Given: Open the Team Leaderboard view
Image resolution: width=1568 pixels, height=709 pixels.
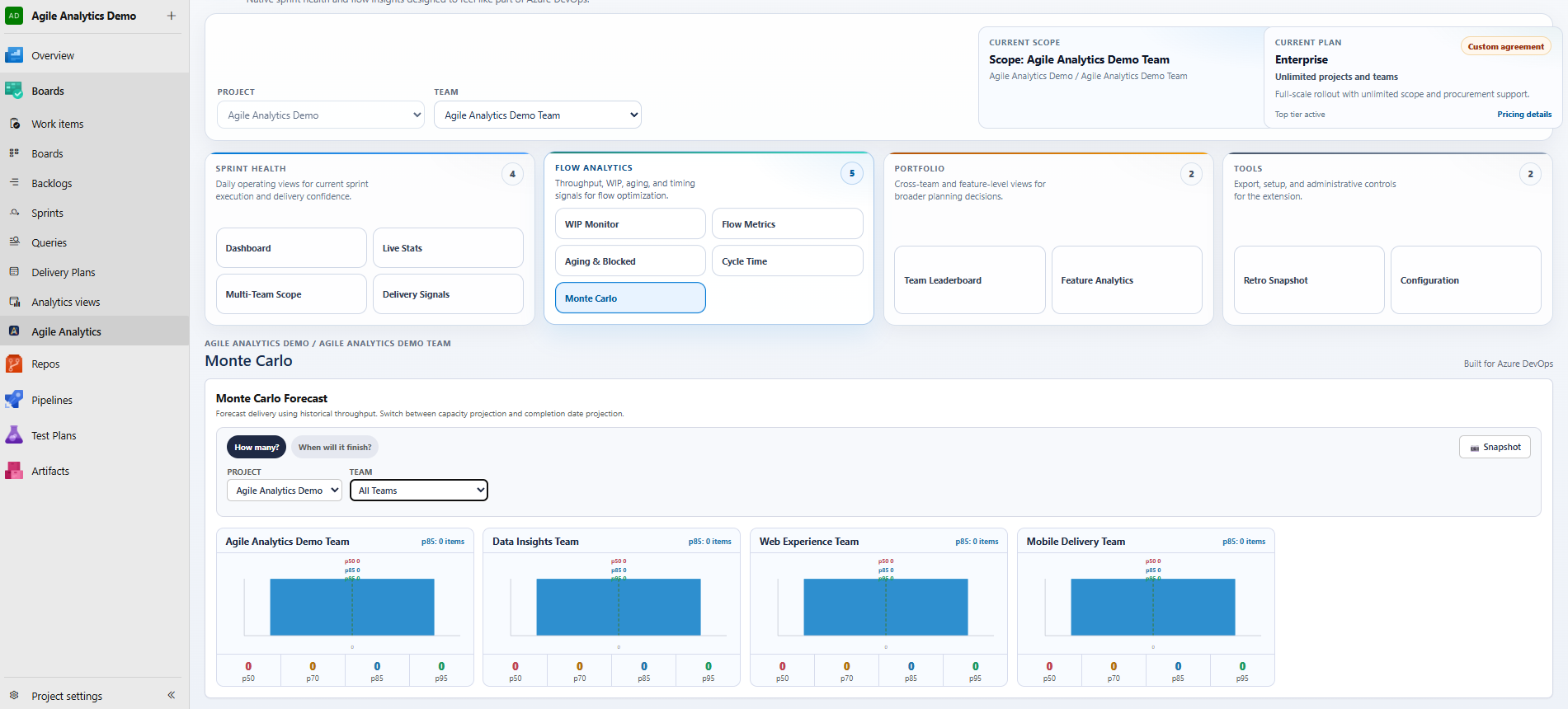Looking at the screenshot, I should [970, 280].
